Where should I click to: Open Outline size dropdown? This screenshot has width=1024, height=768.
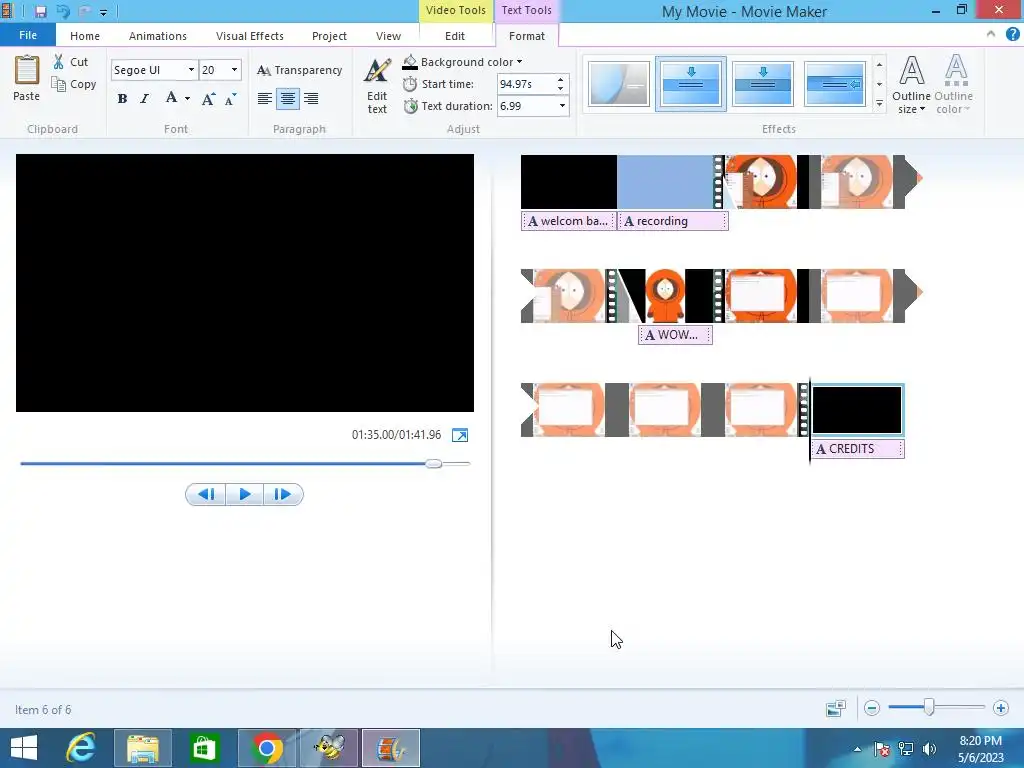(911, 85)
